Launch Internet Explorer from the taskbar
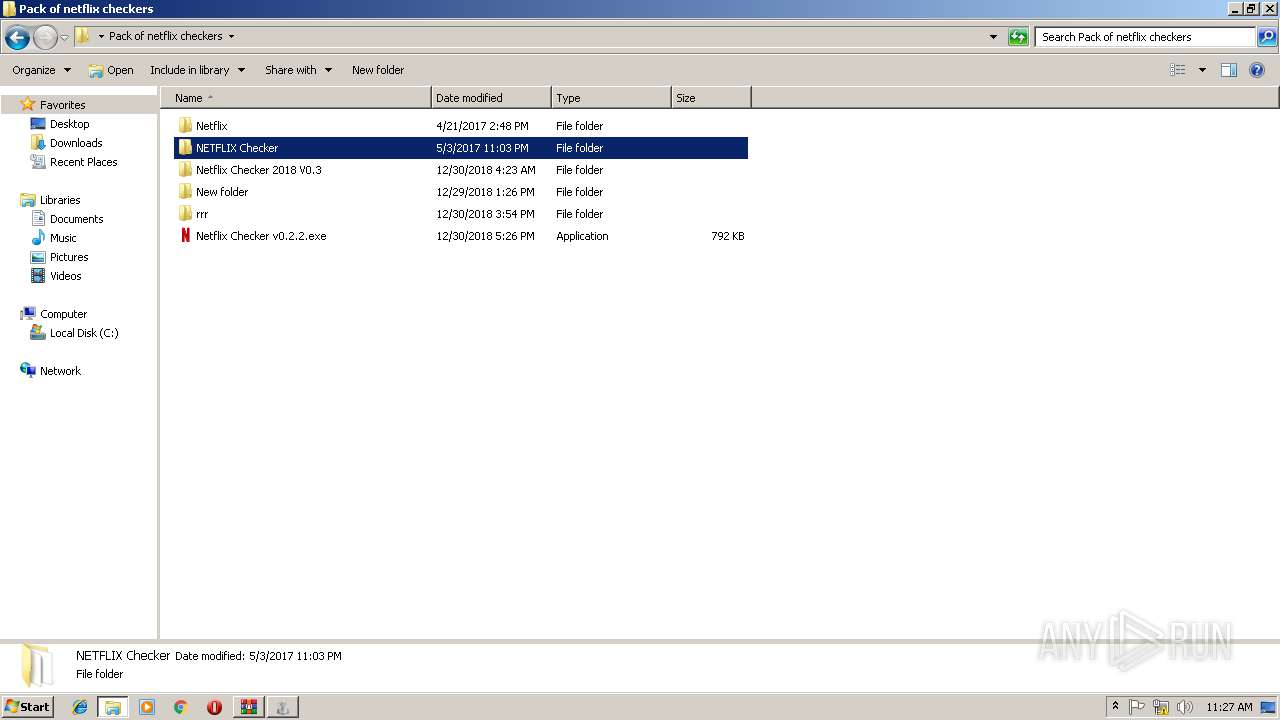This screenshot has width=1280, height=720. click(80, 707)
